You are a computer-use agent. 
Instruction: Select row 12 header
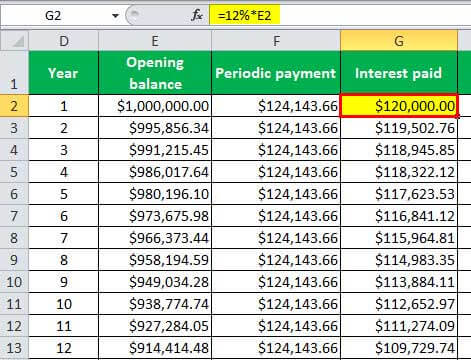coord(14,326)
